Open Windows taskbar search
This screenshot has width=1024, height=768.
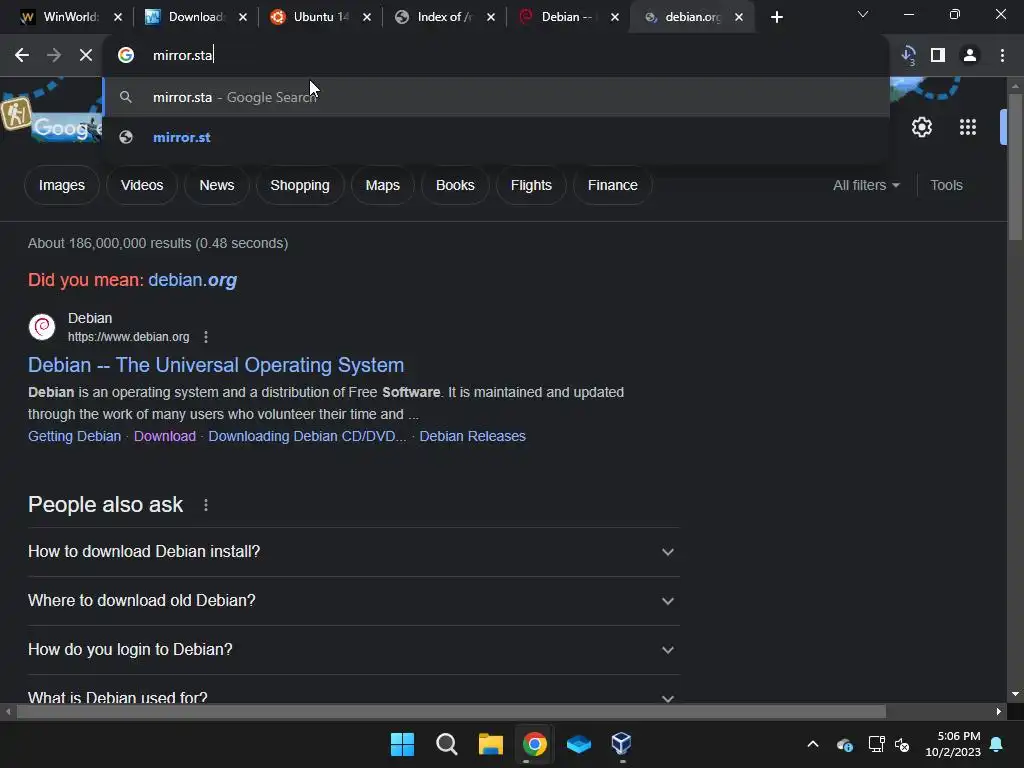click(447, 744)
